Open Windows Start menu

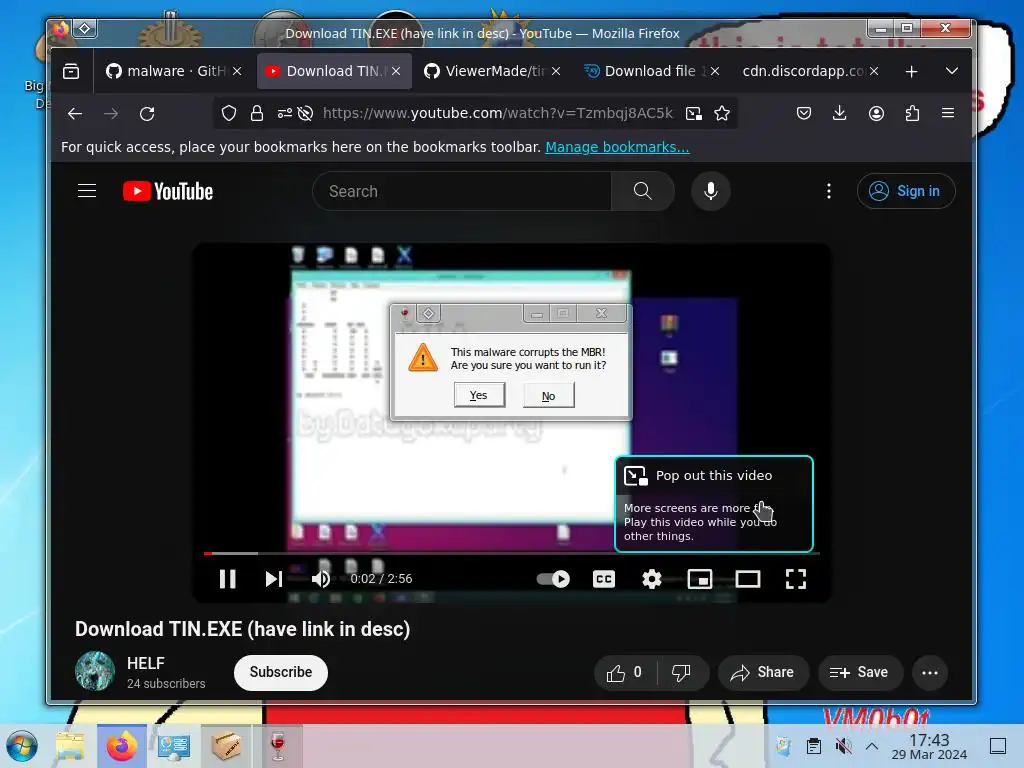click(22, 746)
